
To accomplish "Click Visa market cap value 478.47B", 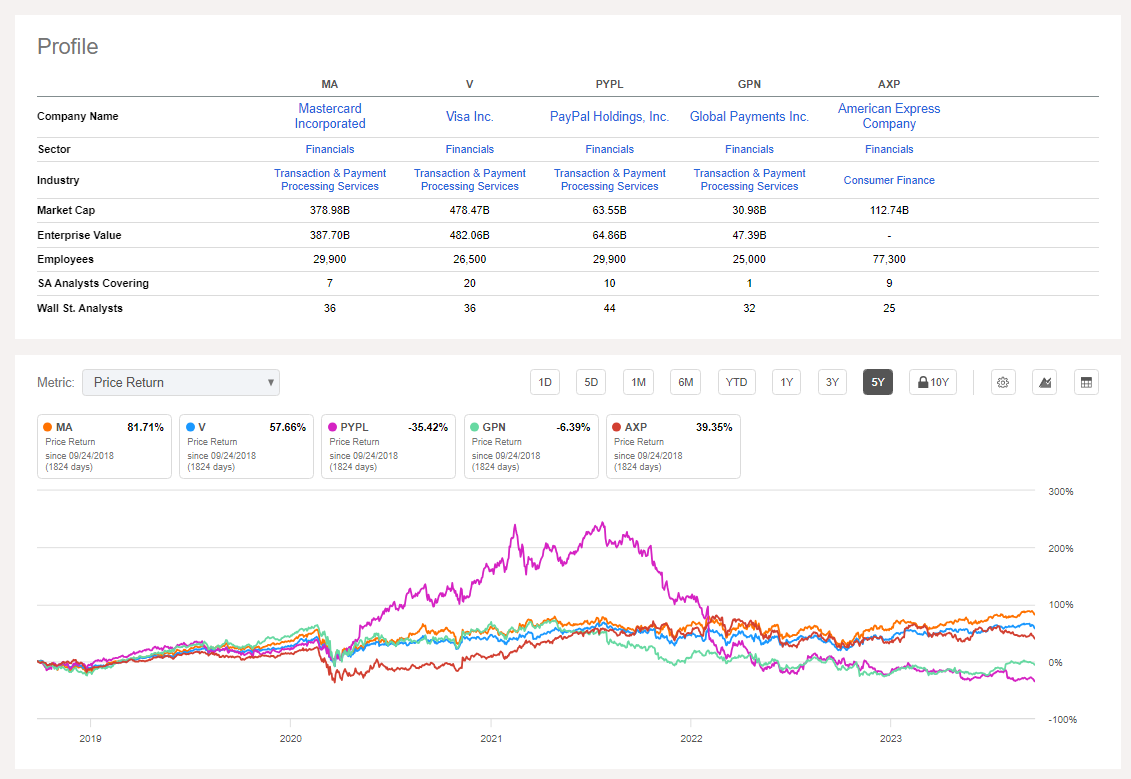I will [x=470, y=211].
